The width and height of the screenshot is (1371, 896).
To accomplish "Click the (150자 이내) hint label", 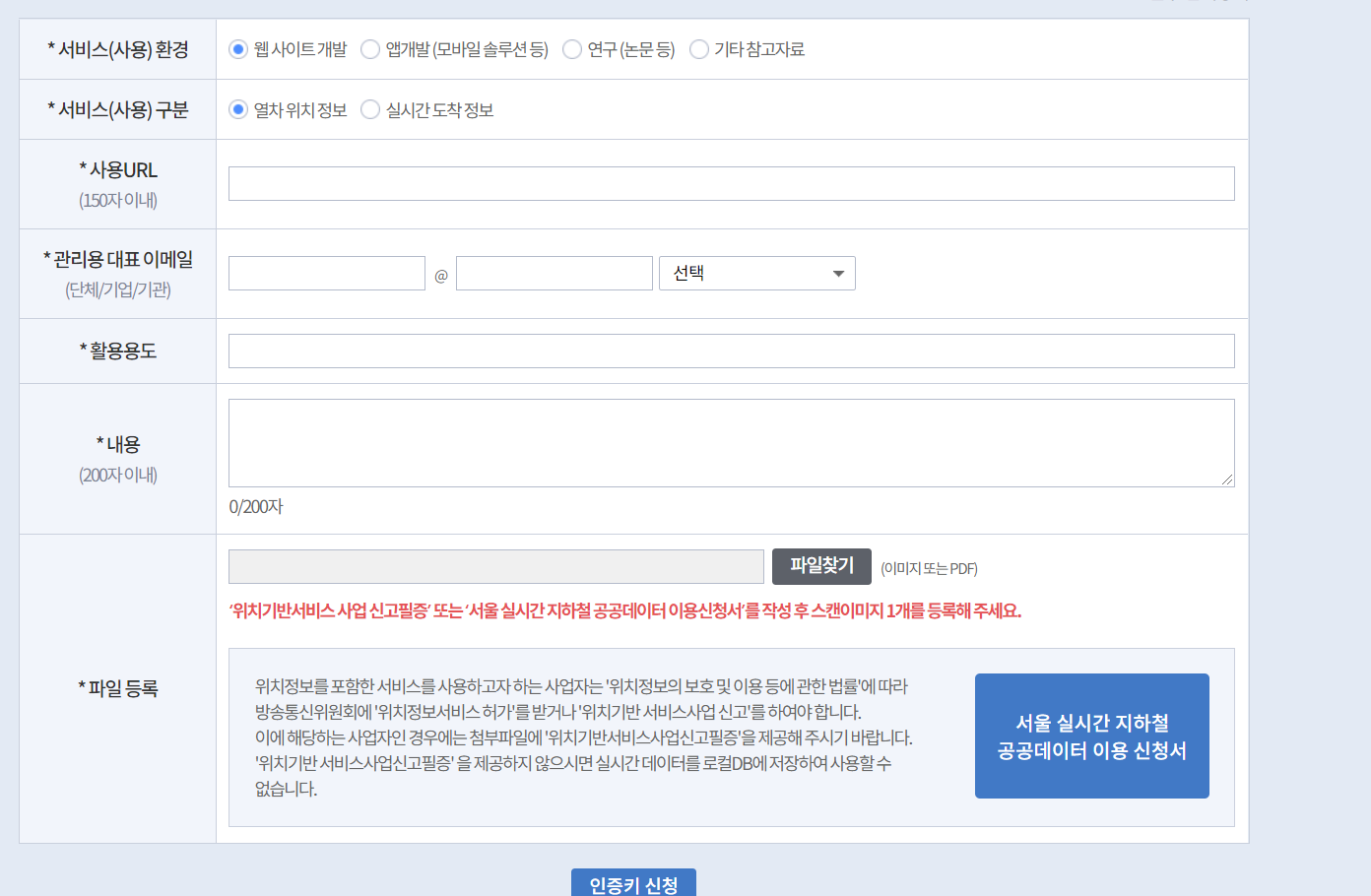I will (x=118, y=200).
